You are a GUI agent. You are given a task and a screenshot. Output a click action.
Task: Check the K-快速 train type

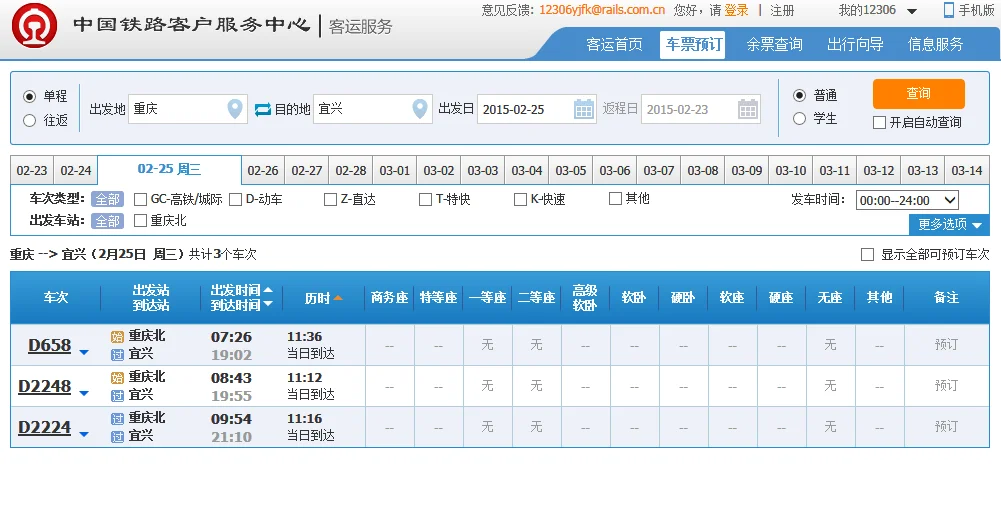click(x=520, y=200)
